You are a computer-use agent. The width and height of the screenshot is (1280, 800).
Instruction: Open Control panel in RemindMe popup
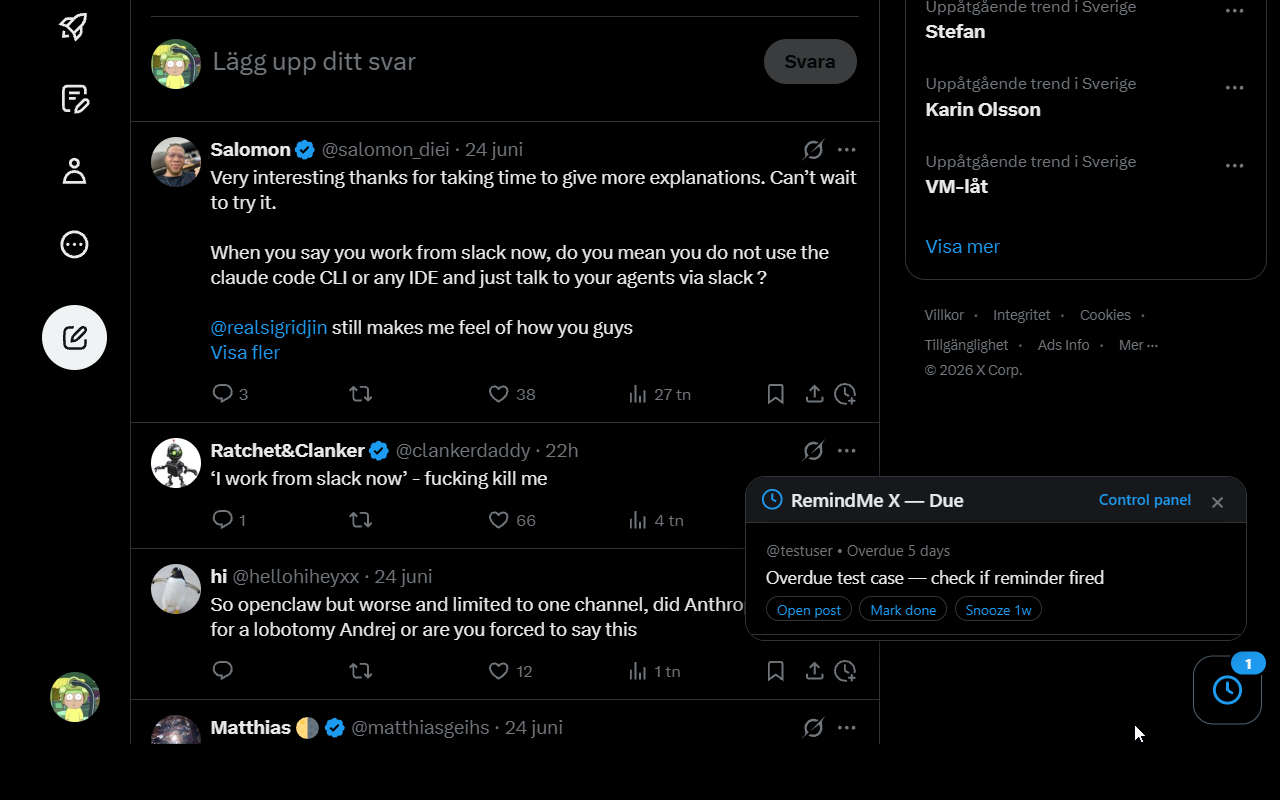[x=1144, y=500]
